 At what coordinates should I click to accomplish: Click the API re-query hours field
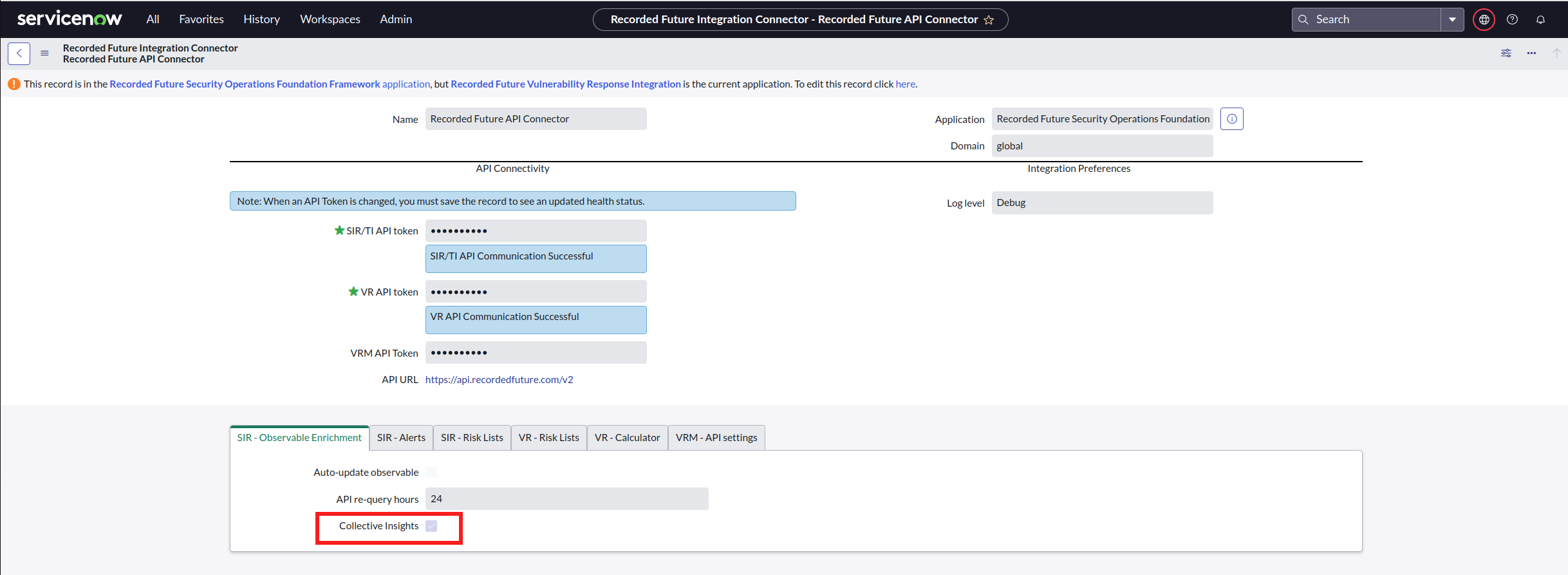click(x=566, y=499)
